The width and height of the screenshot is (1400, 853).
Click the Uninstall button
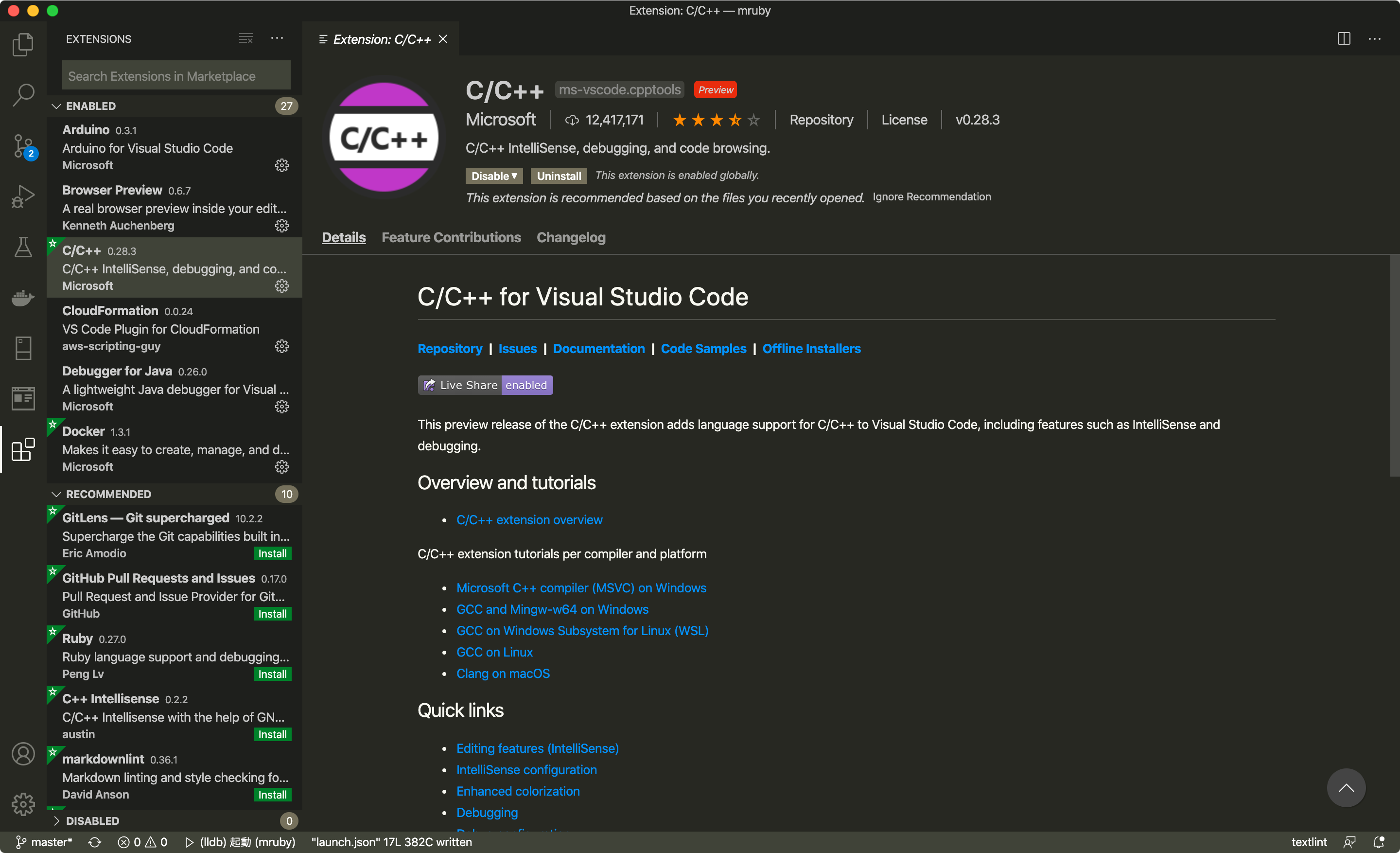[x=558, y=176]
